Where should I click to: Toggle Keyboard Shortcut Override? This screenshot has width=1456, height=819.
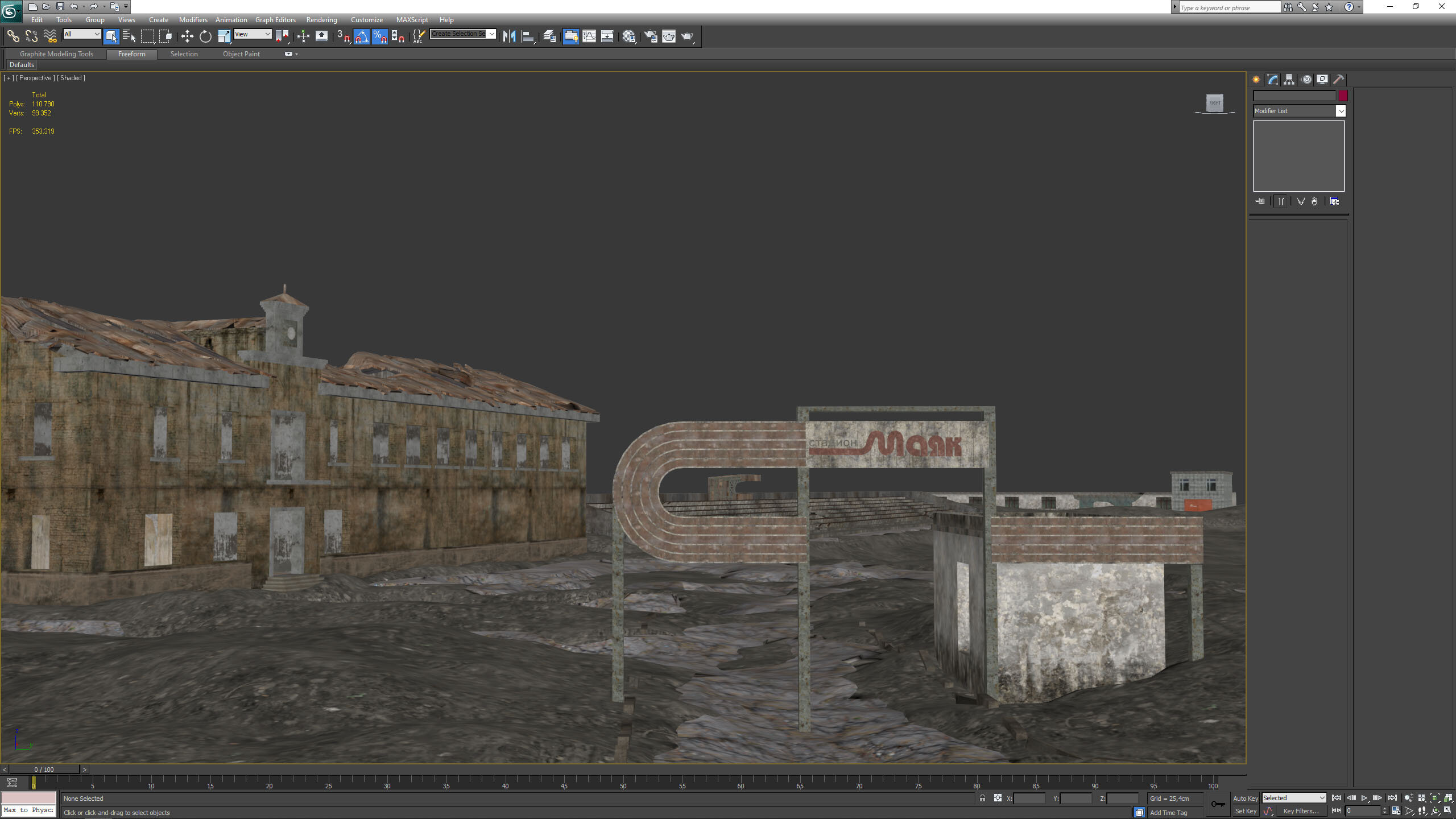tap(321, 36)
